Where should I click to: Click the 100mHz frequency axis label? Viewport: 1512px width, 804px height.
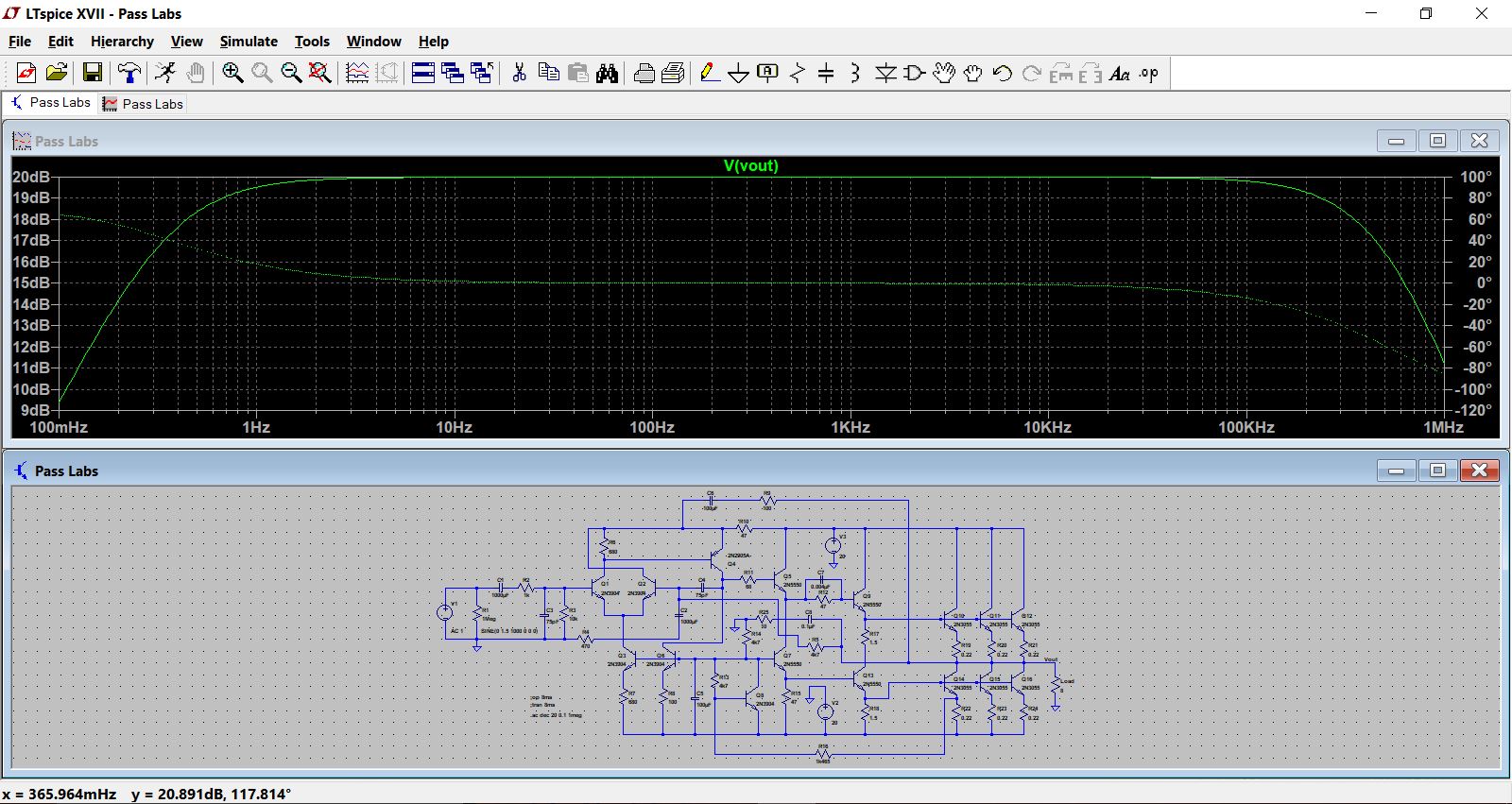tap(59, 427)
